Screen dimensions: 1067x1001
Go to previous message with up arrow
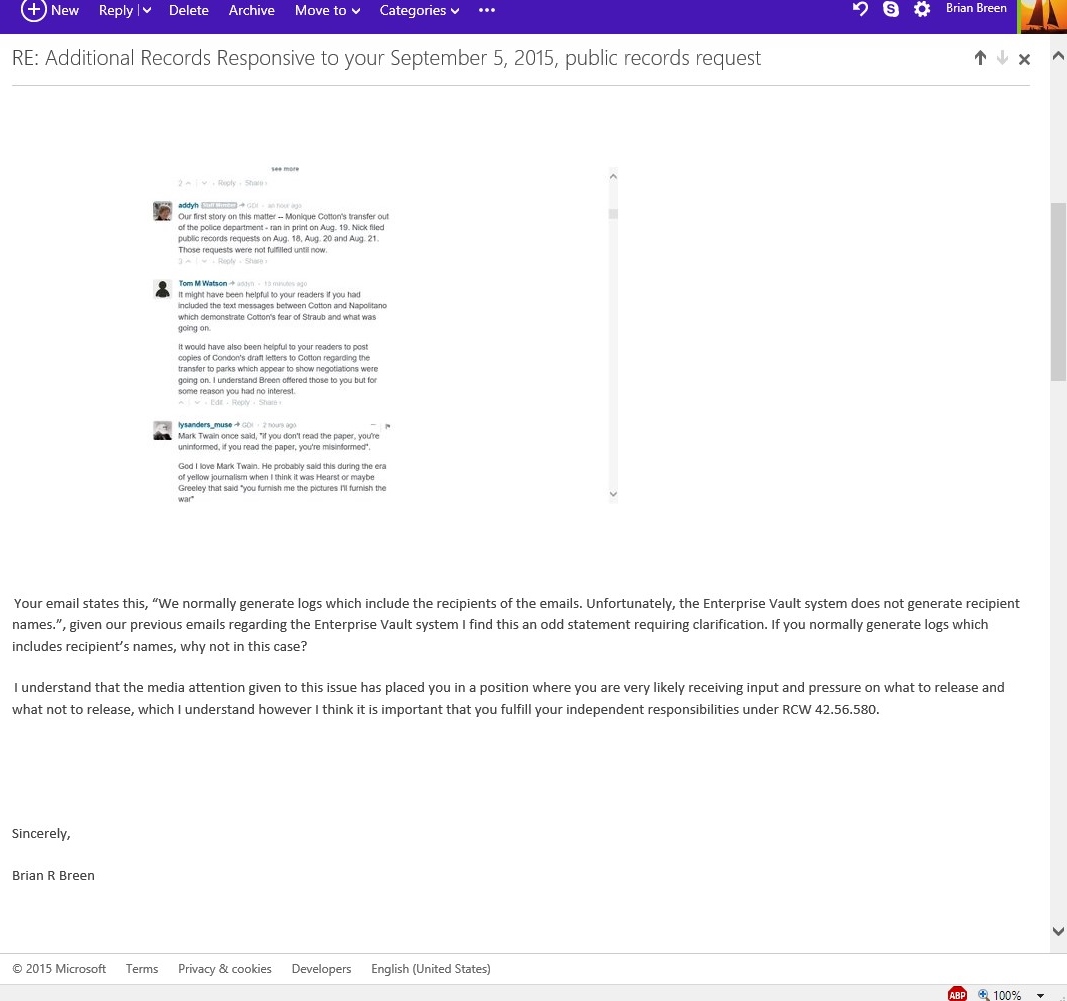click(980, 59)
